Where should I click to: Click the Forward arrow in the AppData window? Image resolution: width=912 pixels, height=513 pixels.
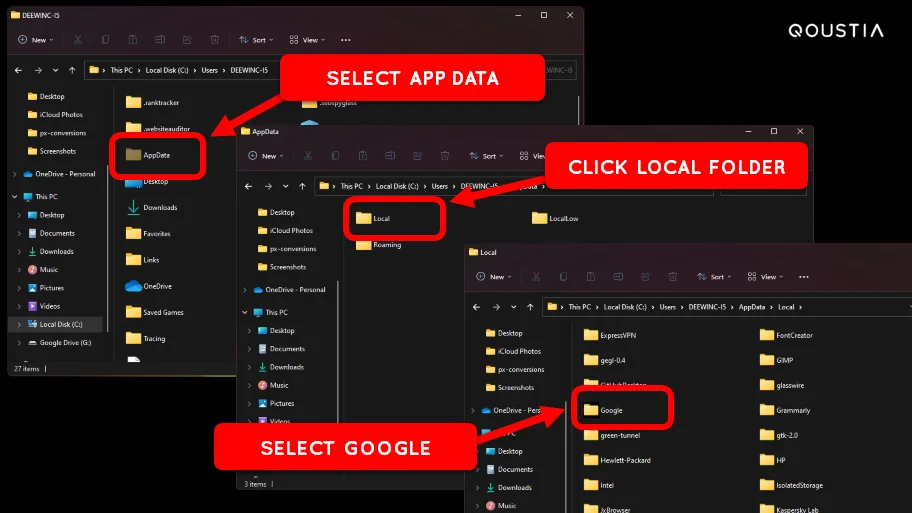tap(268, 186)
